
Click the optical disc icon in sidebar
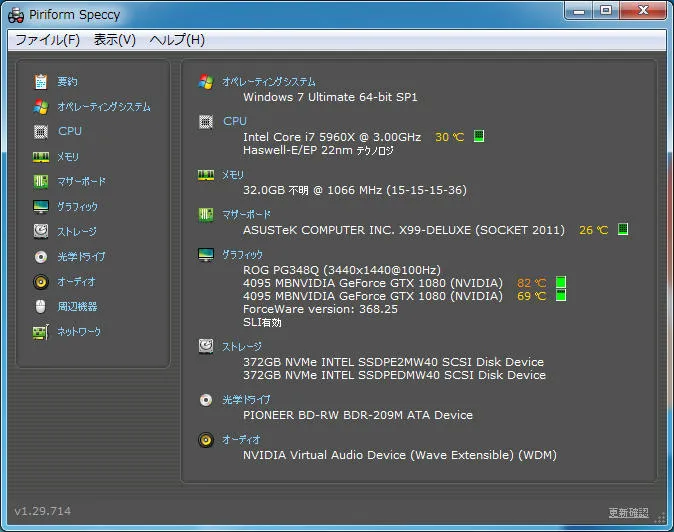tap(41, 257)
